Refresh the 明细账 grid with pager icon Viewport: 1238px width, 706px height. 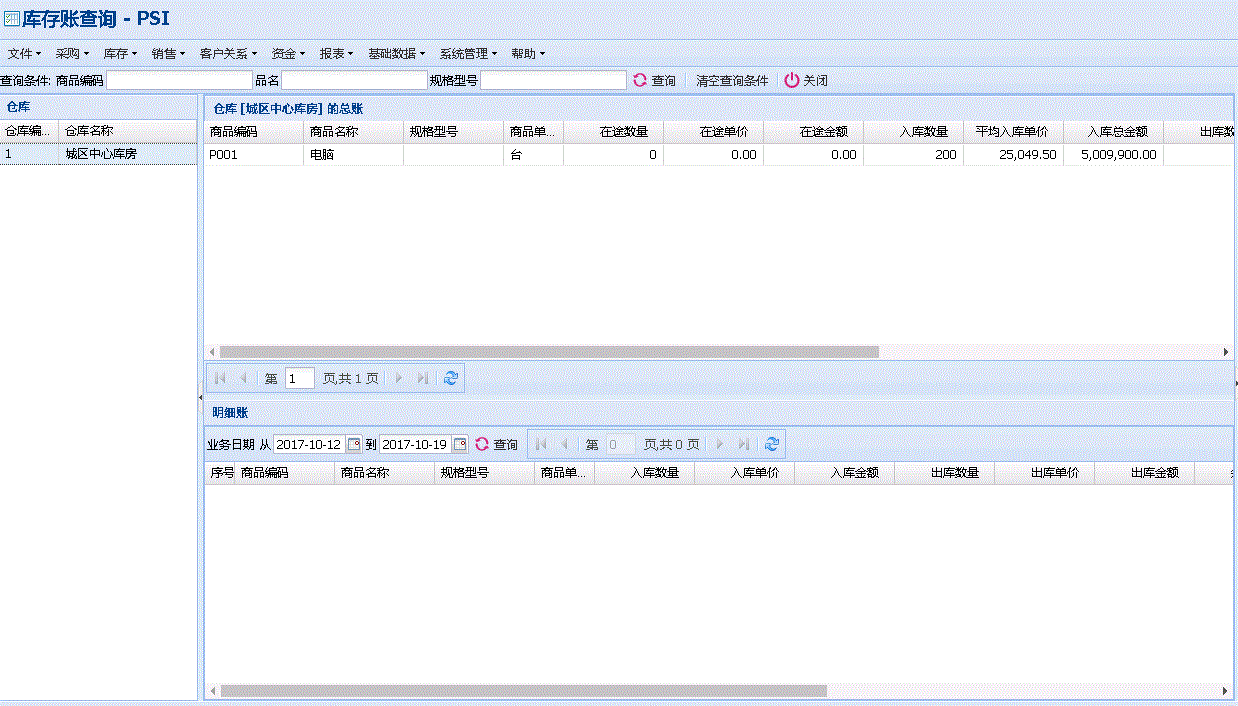[x=771, y=444]
